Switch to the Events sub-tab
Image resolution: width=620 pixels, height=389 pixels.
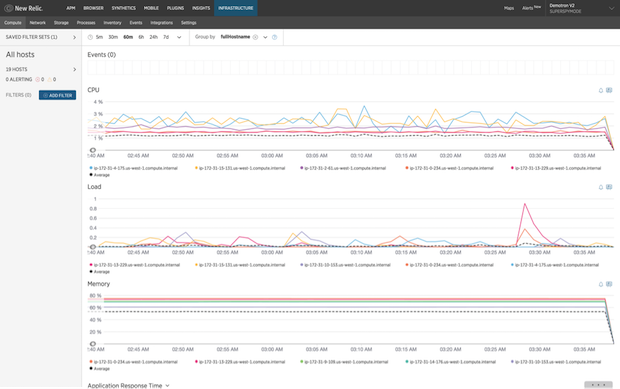point(136,23)
